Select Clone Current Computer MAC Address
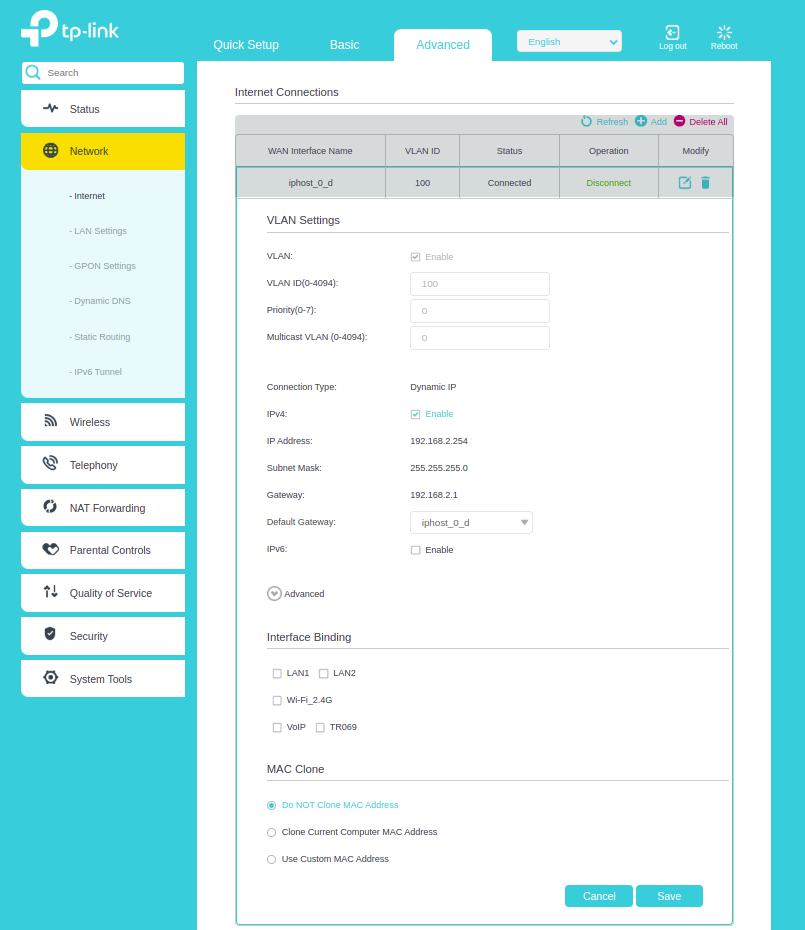The image size is (805, 930). point(271,832)
